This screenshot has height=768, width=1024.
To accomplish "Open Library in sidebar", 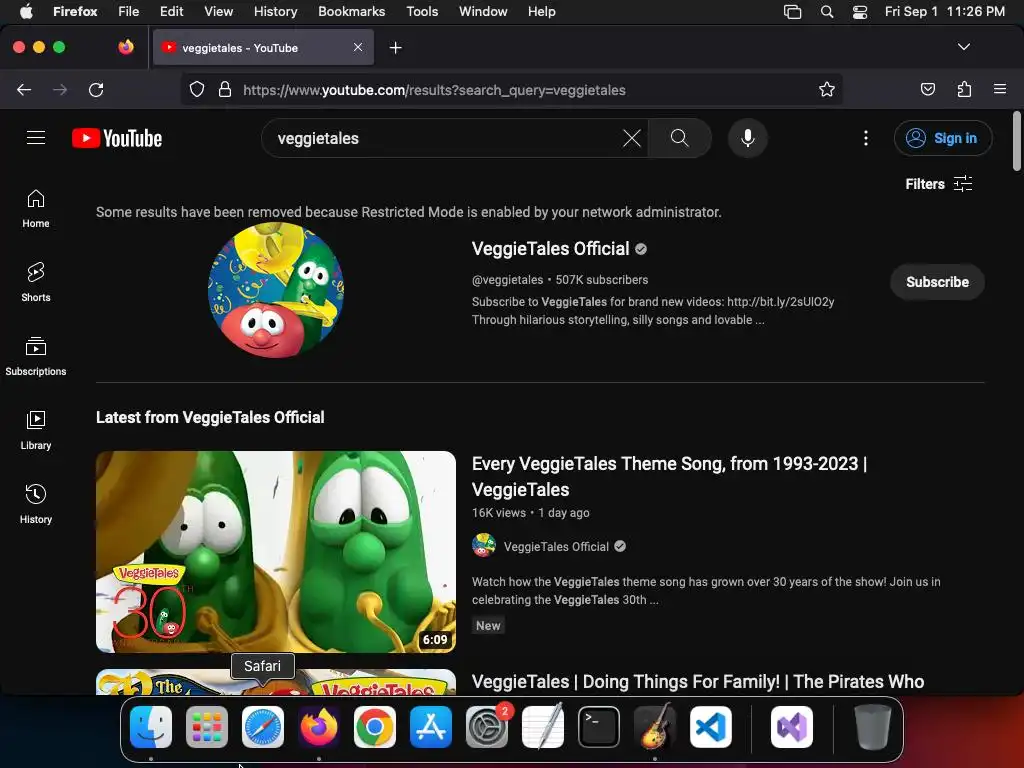I will (36, 430).
